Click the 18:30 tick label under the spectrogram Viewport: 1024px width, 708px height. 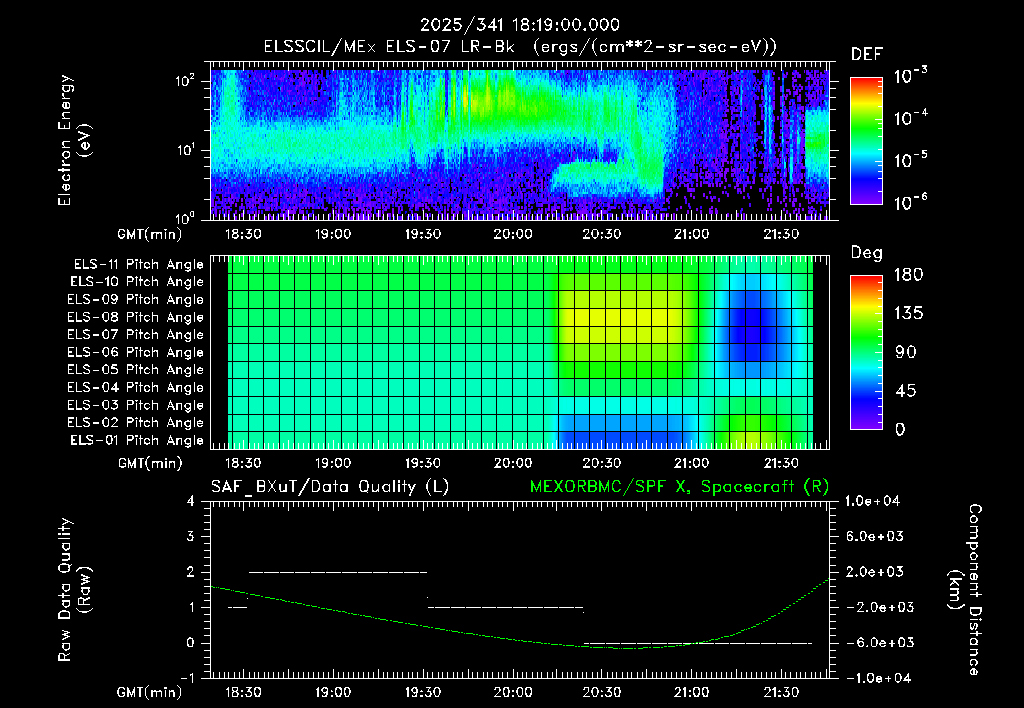tap(243, 234)
